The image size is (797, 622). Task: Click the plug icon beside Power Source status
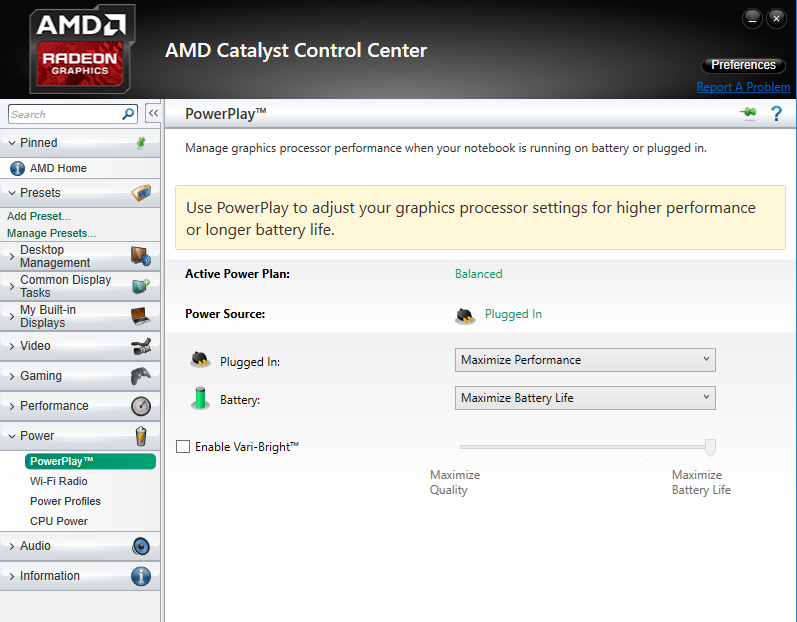(x=465, y=316)
